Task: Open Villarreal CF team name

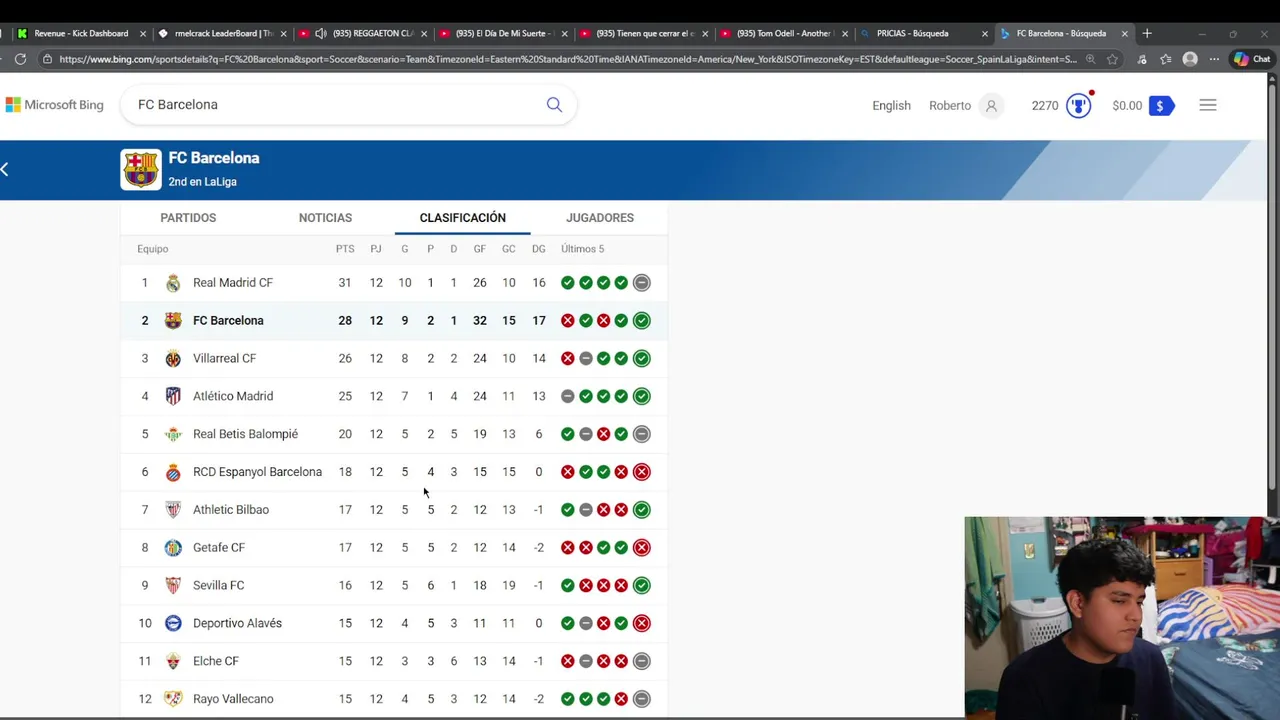Action: (224, 358)
